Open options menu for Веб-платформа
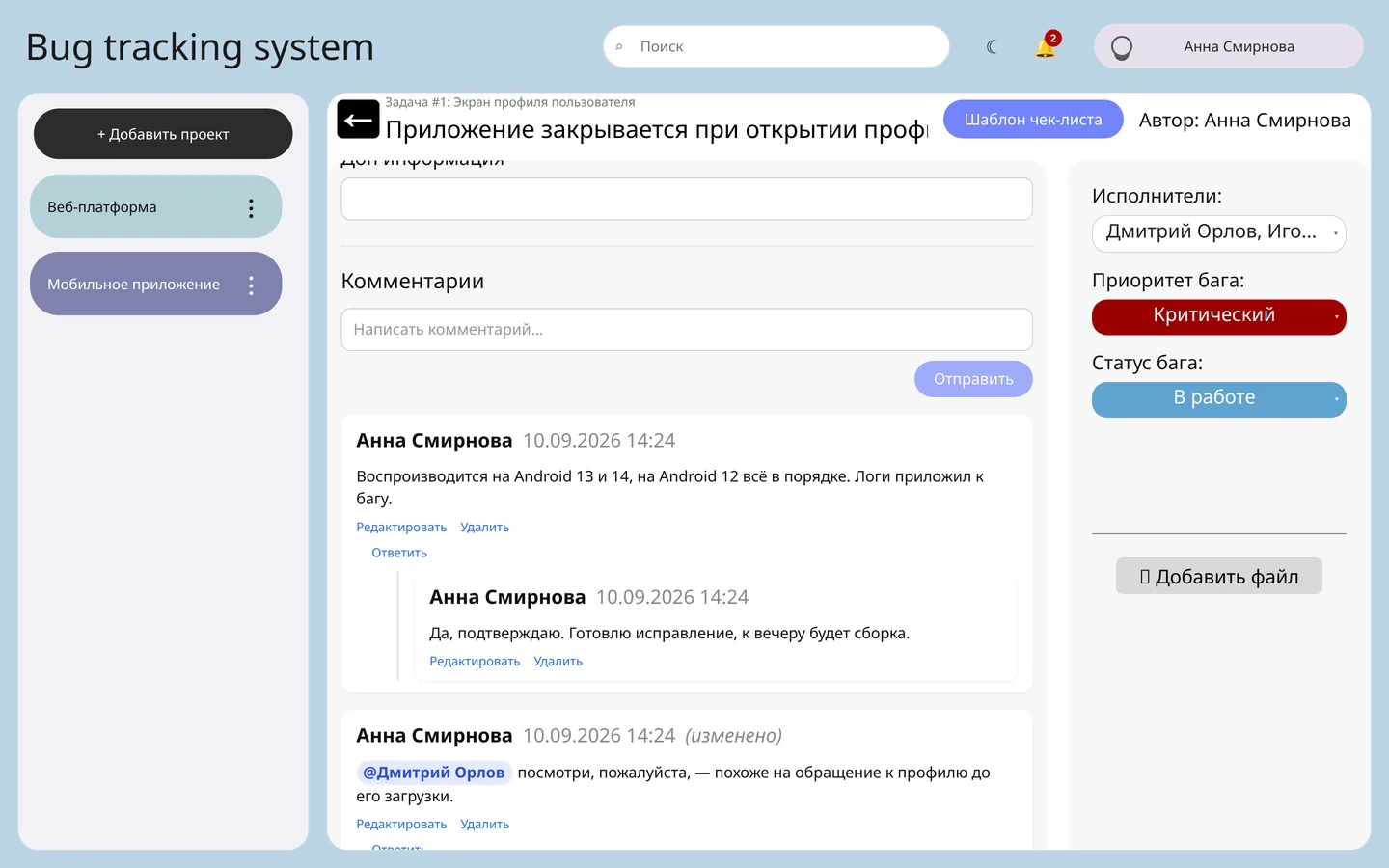 (251, 207)
